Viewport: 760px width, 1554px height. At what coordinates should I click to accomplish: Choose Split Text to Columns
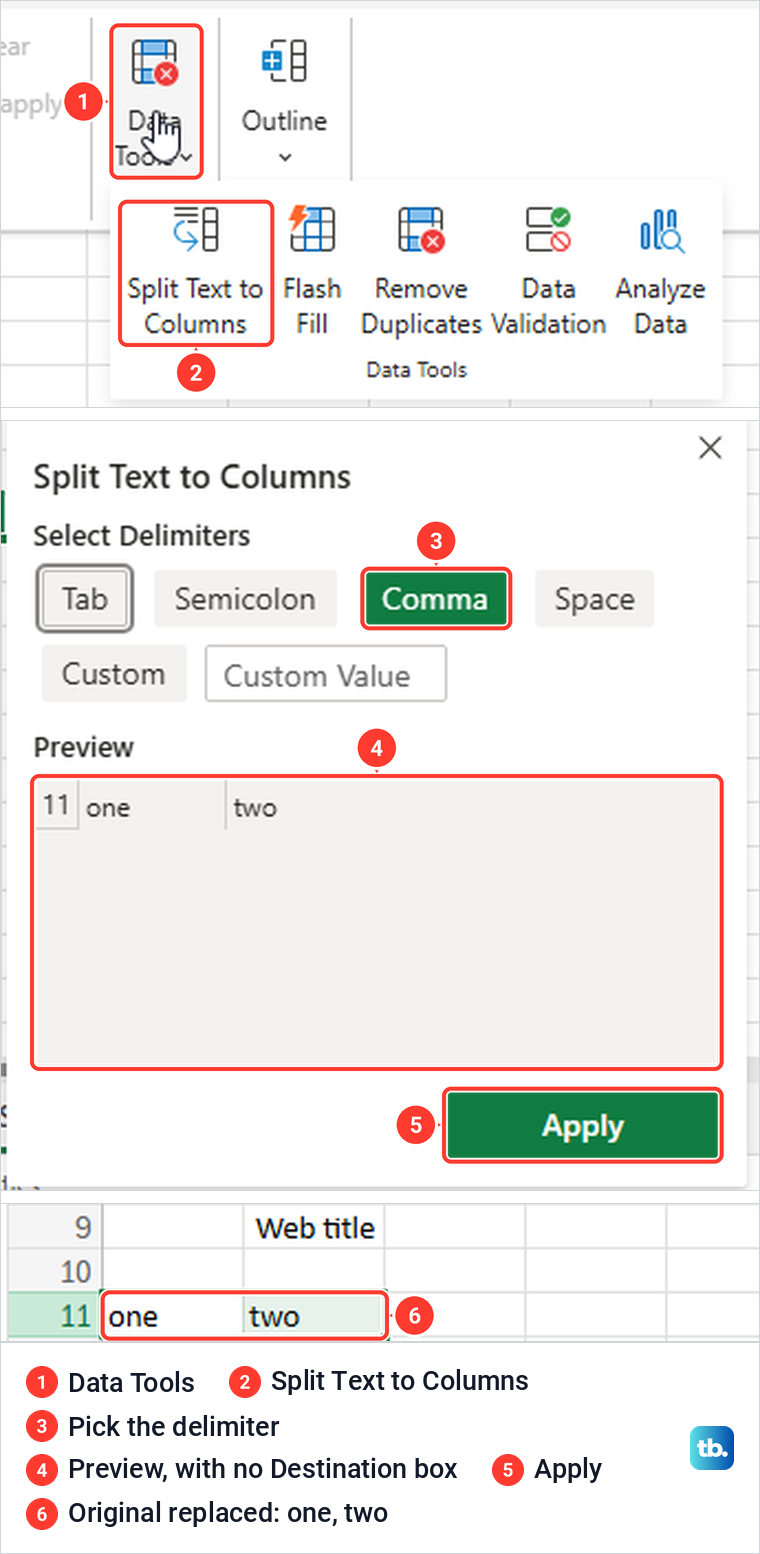pos(195,273)
